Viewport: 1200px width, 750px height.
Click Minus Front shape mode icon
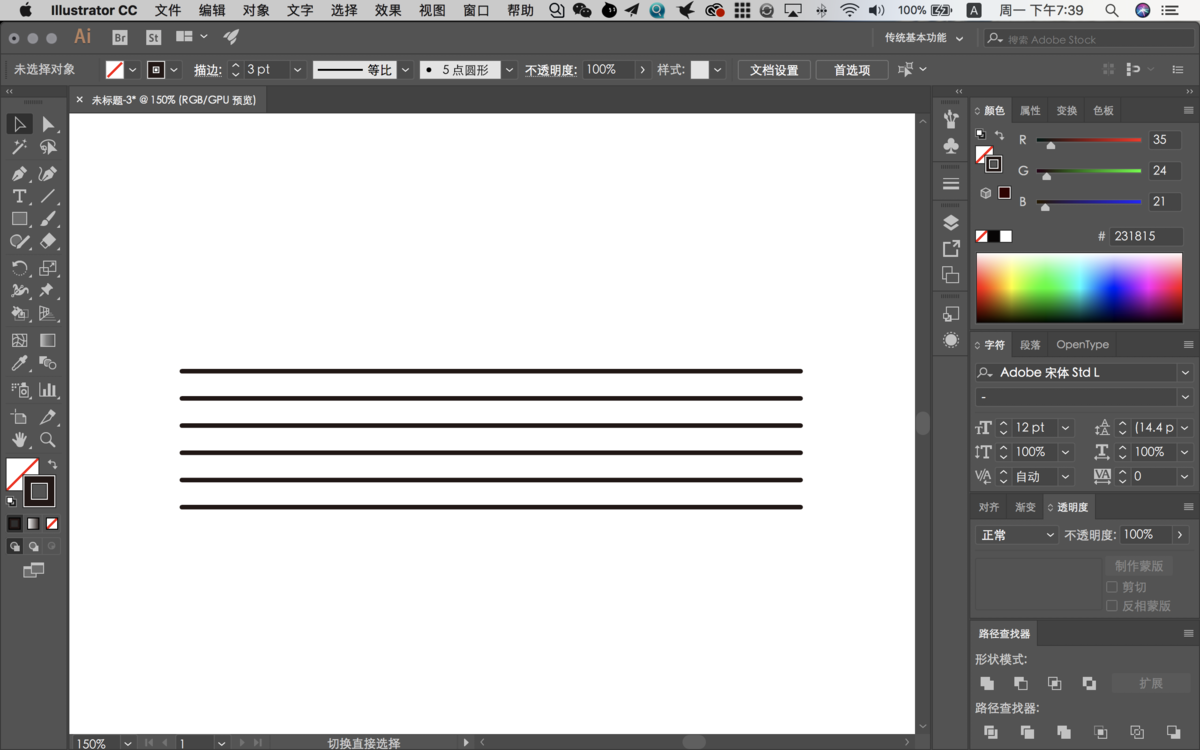tap(1021, 683)
